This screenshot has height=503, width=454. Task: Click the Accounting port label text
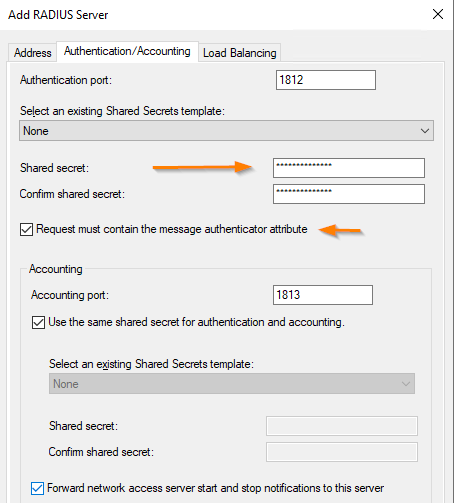(70, 295)
